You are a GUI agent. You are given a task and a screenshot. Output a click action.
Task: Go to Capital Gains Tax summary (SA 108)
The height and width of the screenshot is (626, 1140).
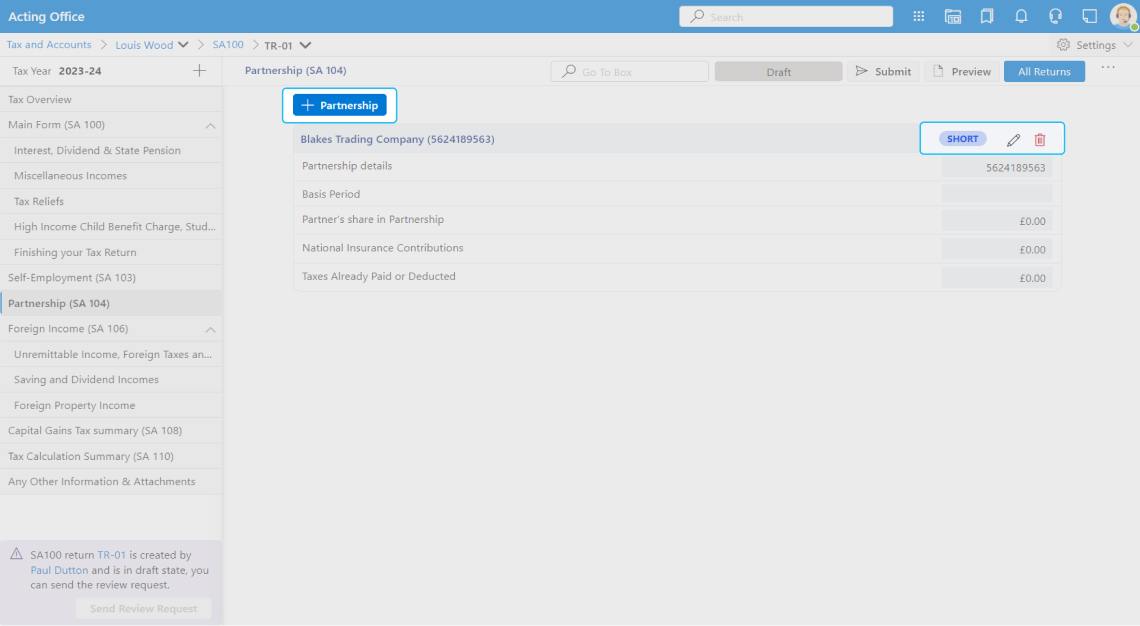click(x=95, y=431)
